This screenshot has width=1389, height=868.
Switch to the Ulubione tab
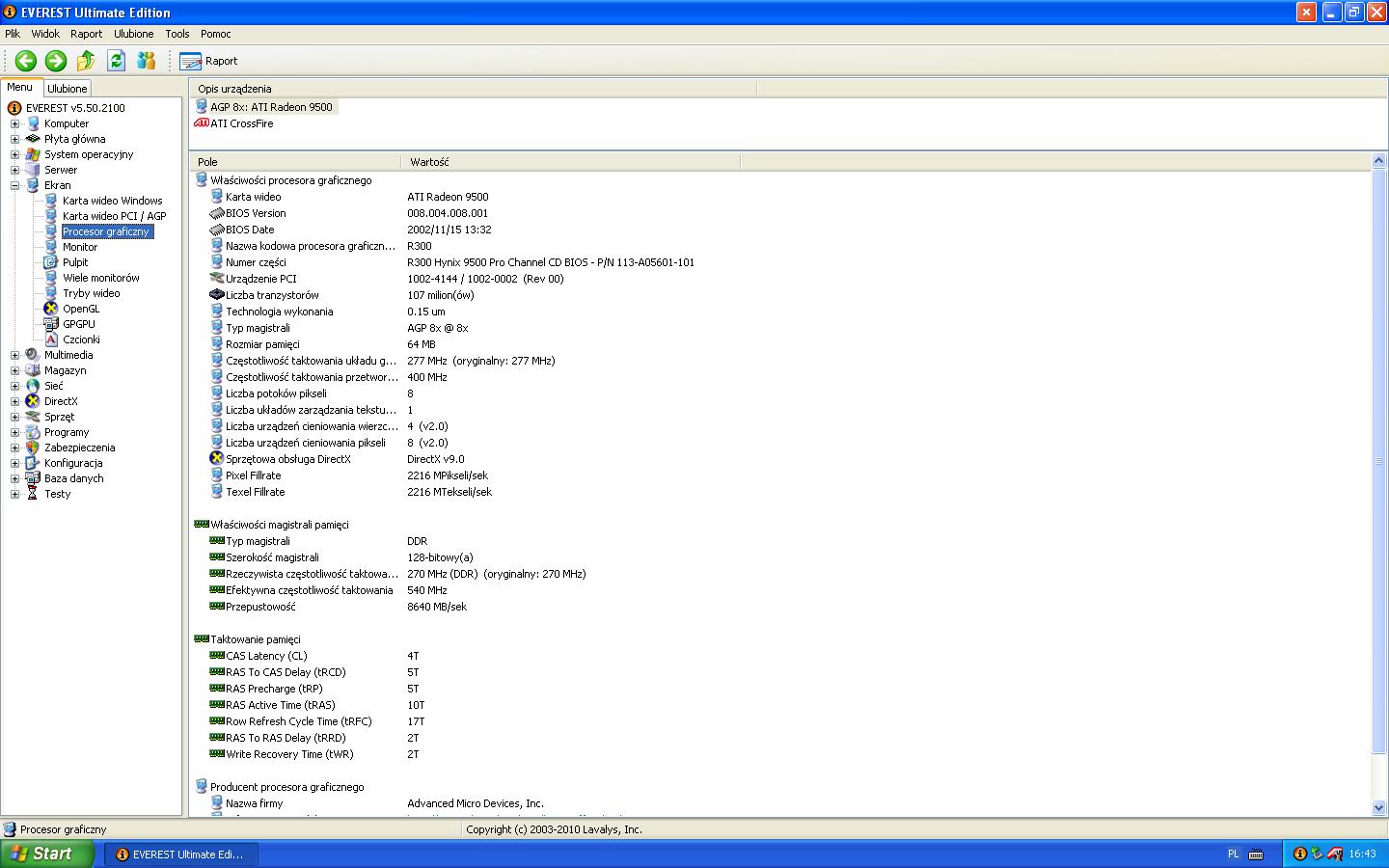tap(68, 89)
